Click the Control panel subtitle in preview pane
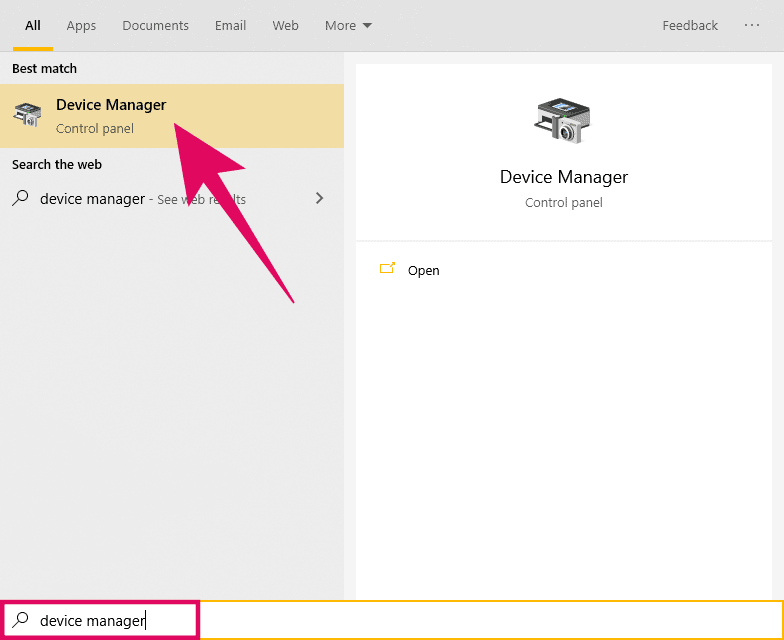 pos(564,202)
